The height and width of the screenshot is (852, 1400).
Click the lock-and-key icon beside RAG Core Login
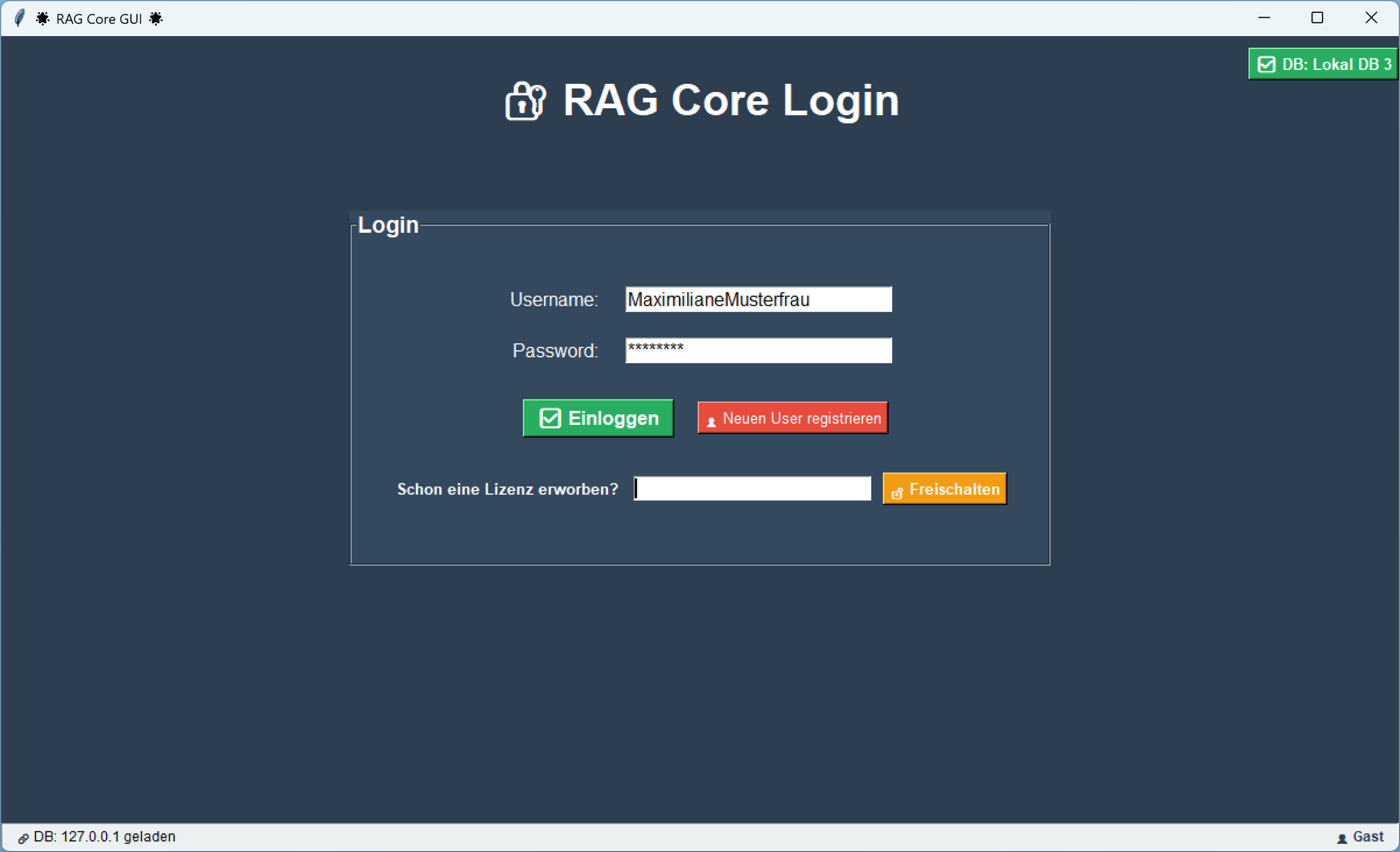(525, 101)
